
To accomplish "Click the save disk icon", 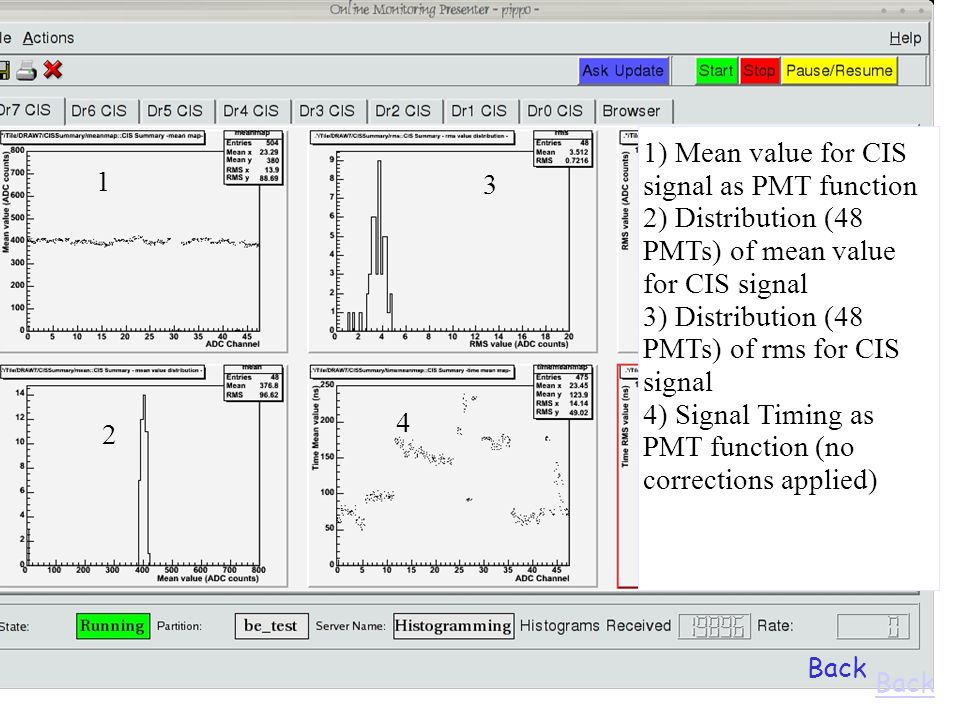I will (4, 70).
